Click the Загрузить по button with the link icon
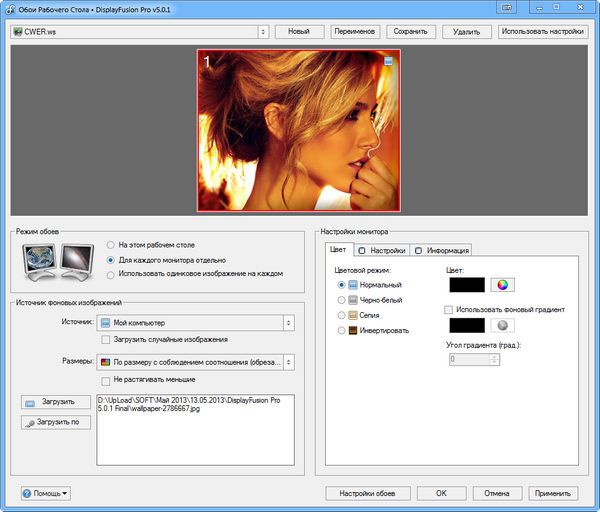 pyautogui.click(x=56, y=422)
